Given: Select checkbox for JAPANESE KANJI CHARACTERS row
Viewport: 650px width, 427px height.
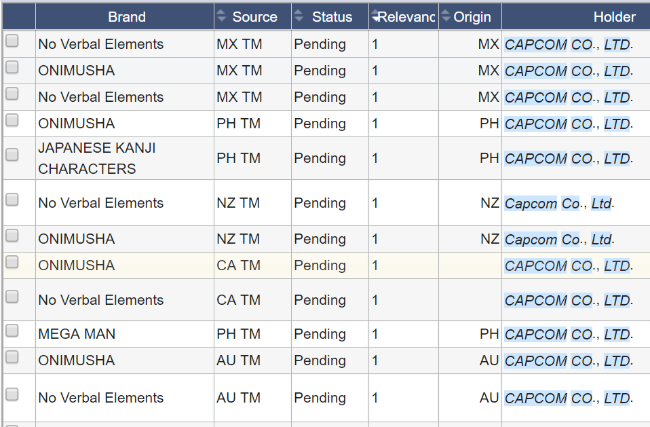Looking at the screenshot, I should (12, 155).
